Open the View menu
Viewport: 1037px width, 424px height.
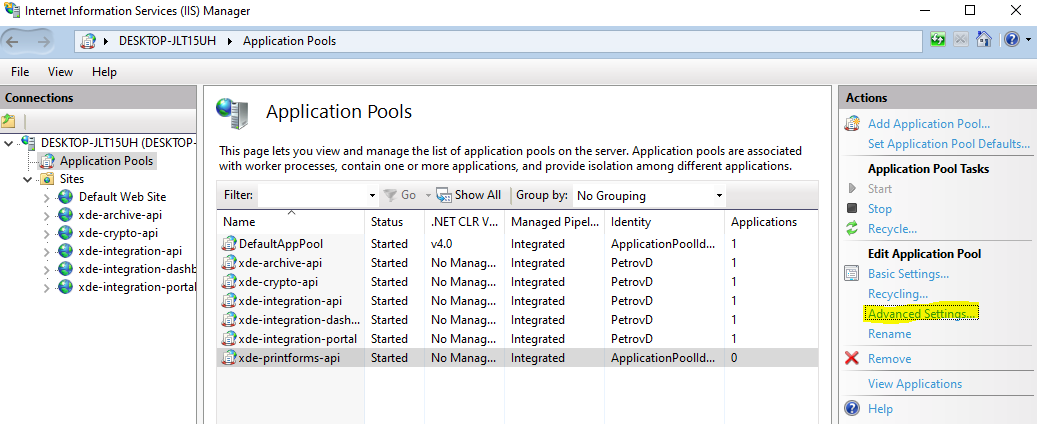pos(60,71)
